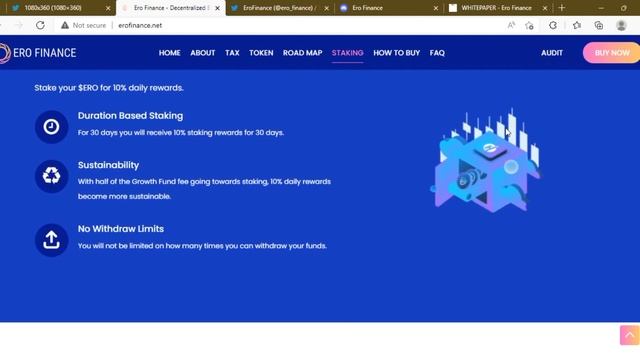This screenshot has width=640, height=360.
Task: Click 'With half of the Growth Fund' text
Action: click(x=204, y=189)
